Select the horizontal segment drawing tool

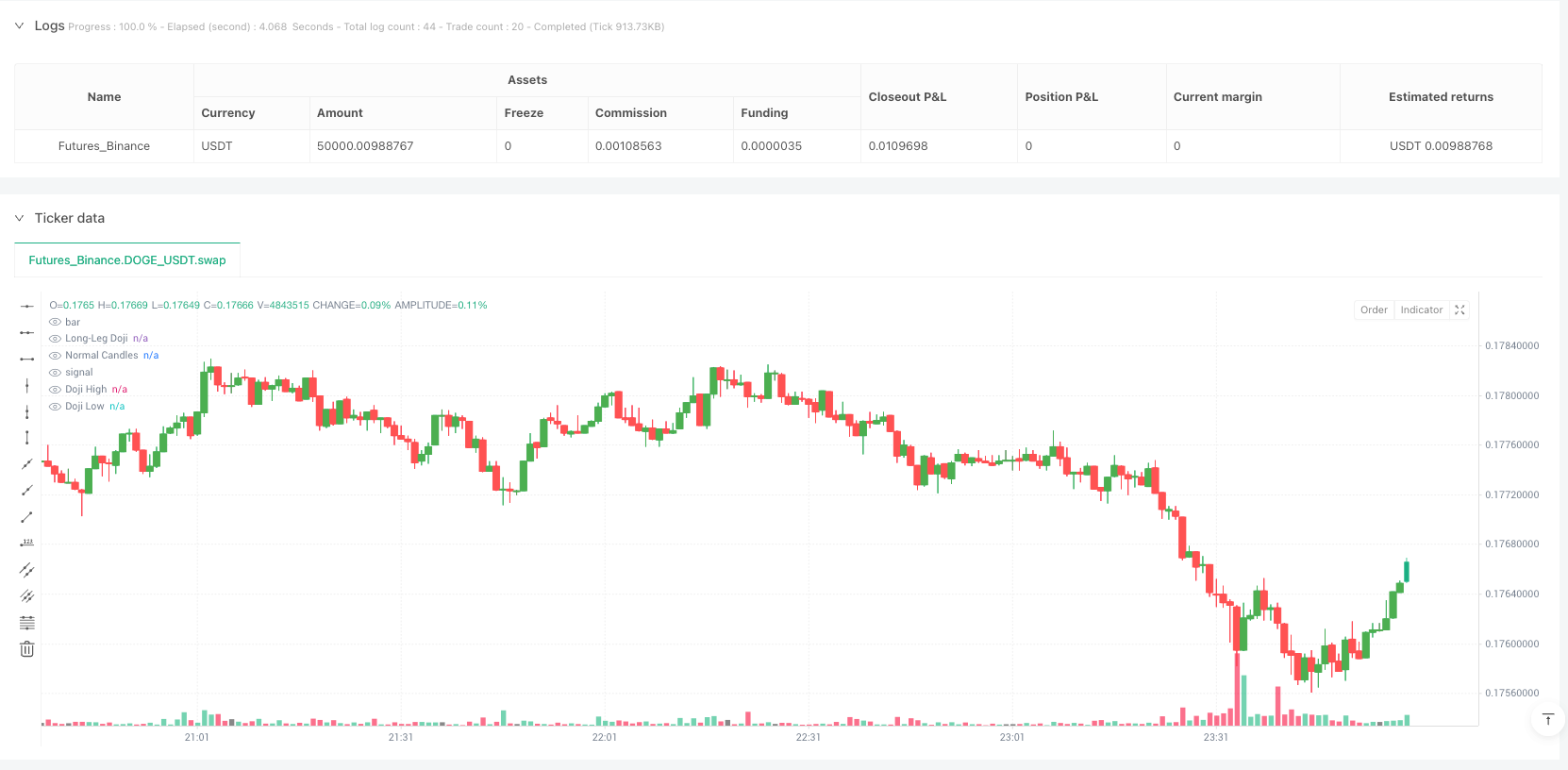click(x=27, y=359)
